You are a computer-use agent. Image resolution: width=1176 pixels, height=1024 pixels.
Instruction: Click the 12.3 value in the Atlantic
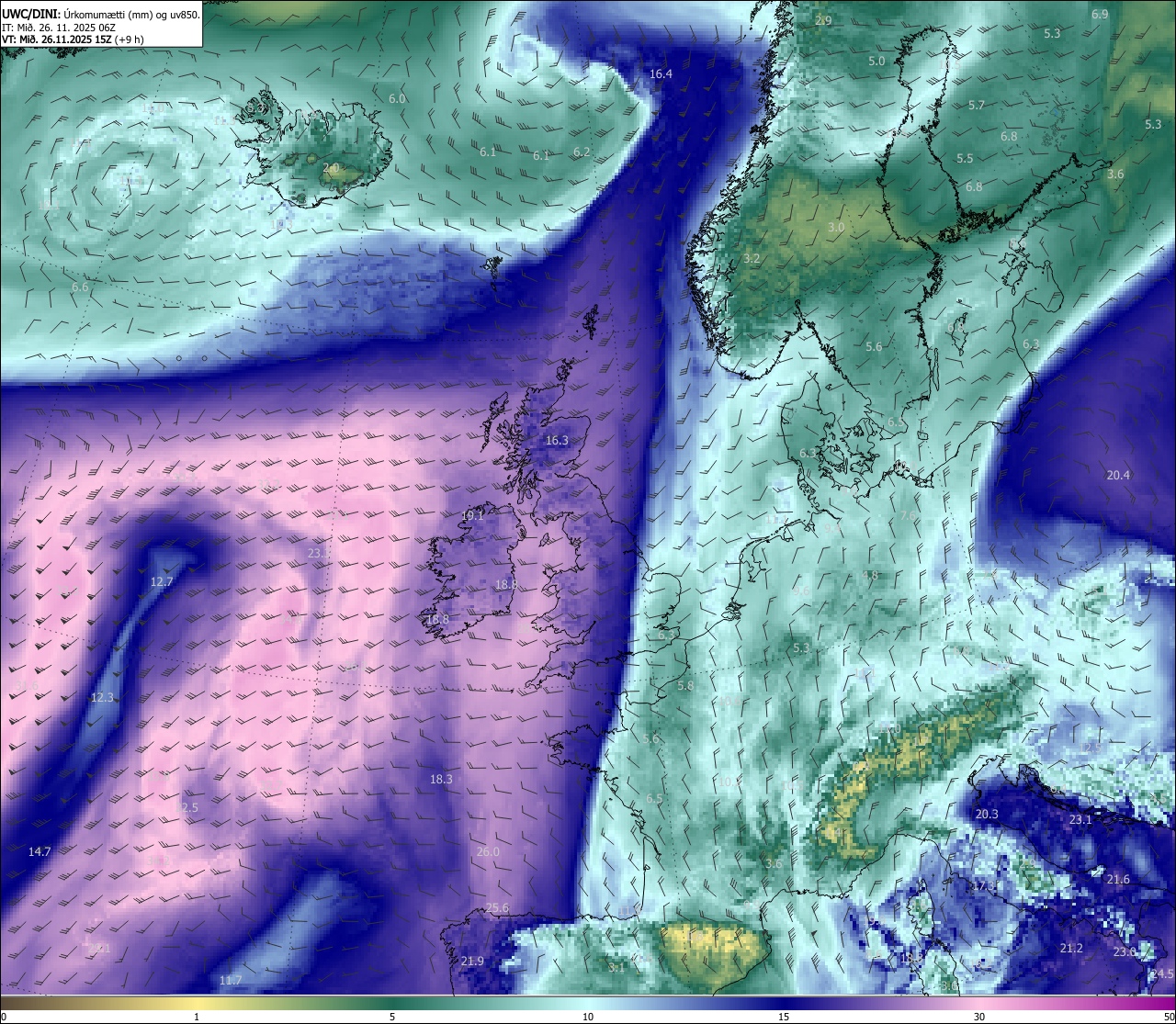pos(102,698)
